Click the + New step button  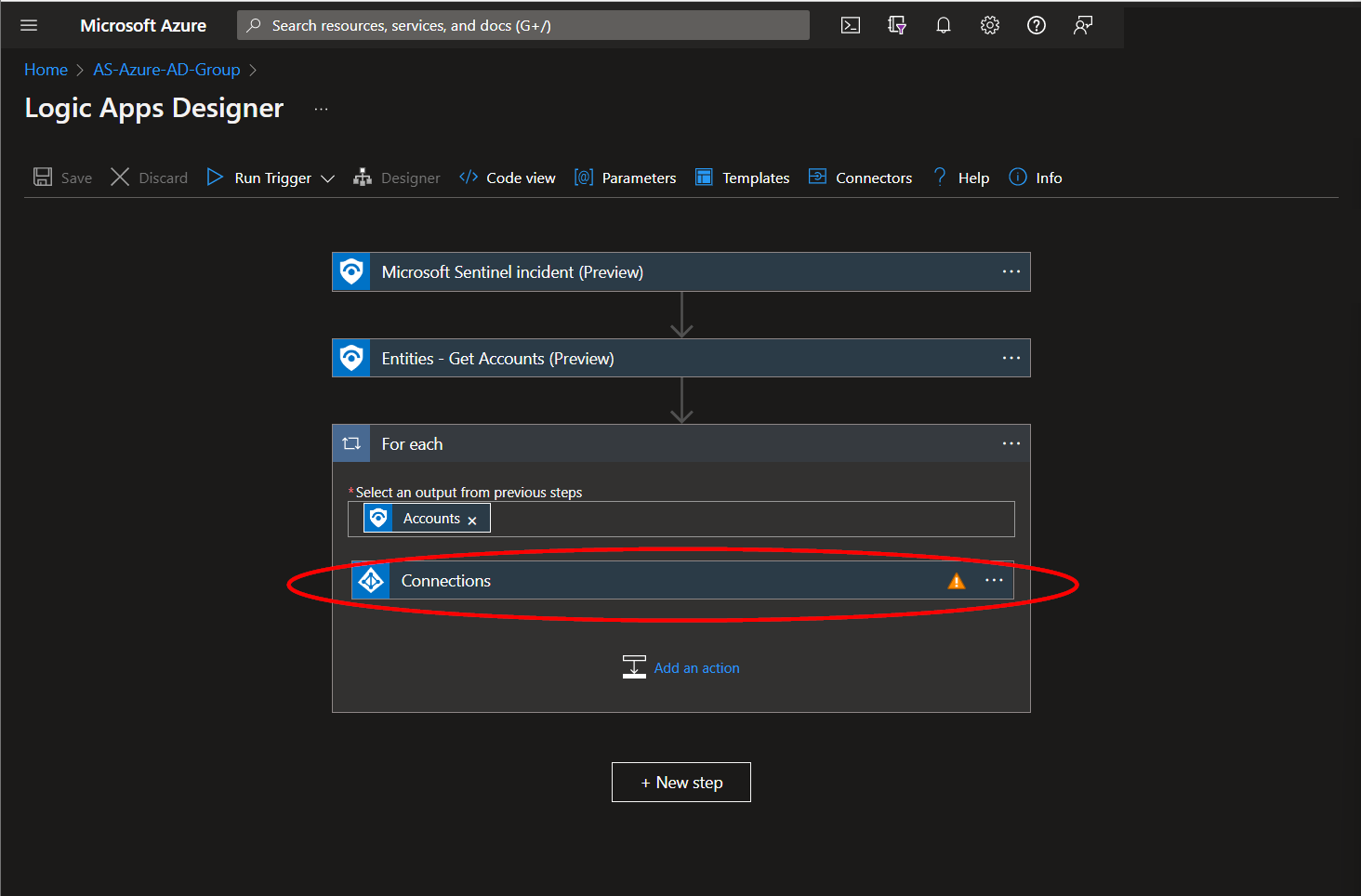tap(681, 782)
